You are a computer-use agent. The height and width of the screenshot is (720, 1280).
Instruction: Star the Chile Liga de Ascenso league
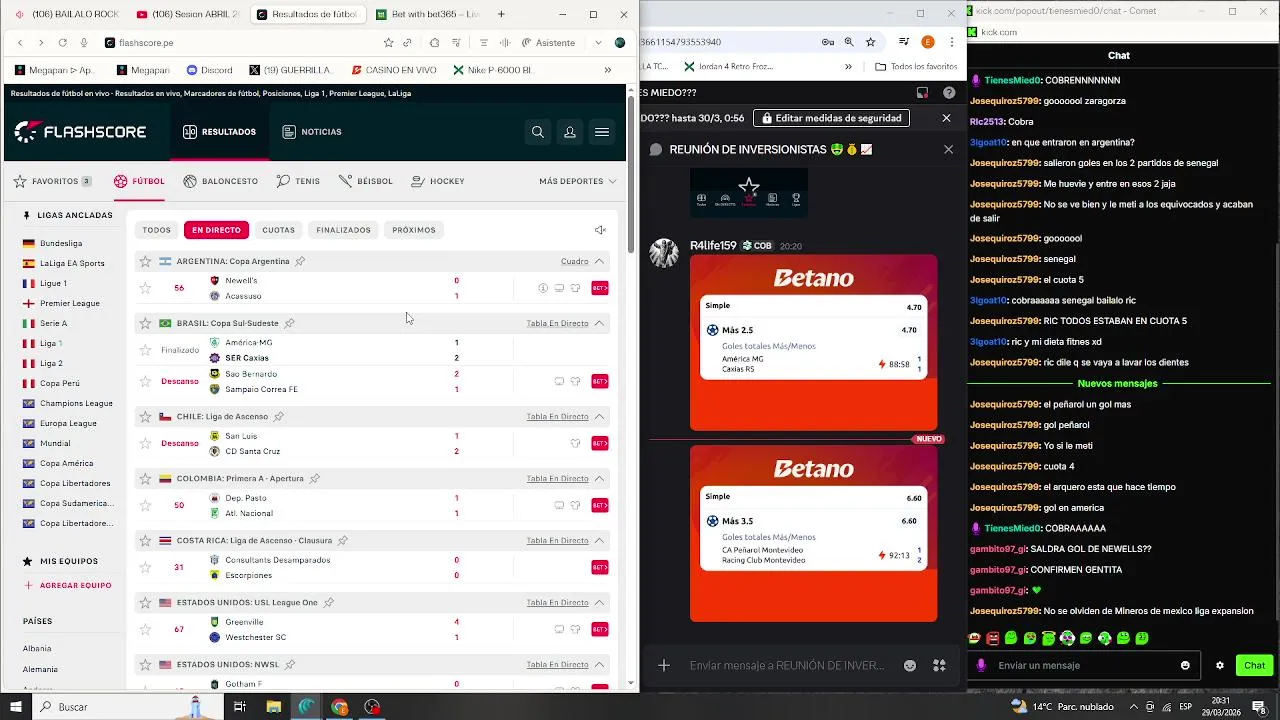145,417
